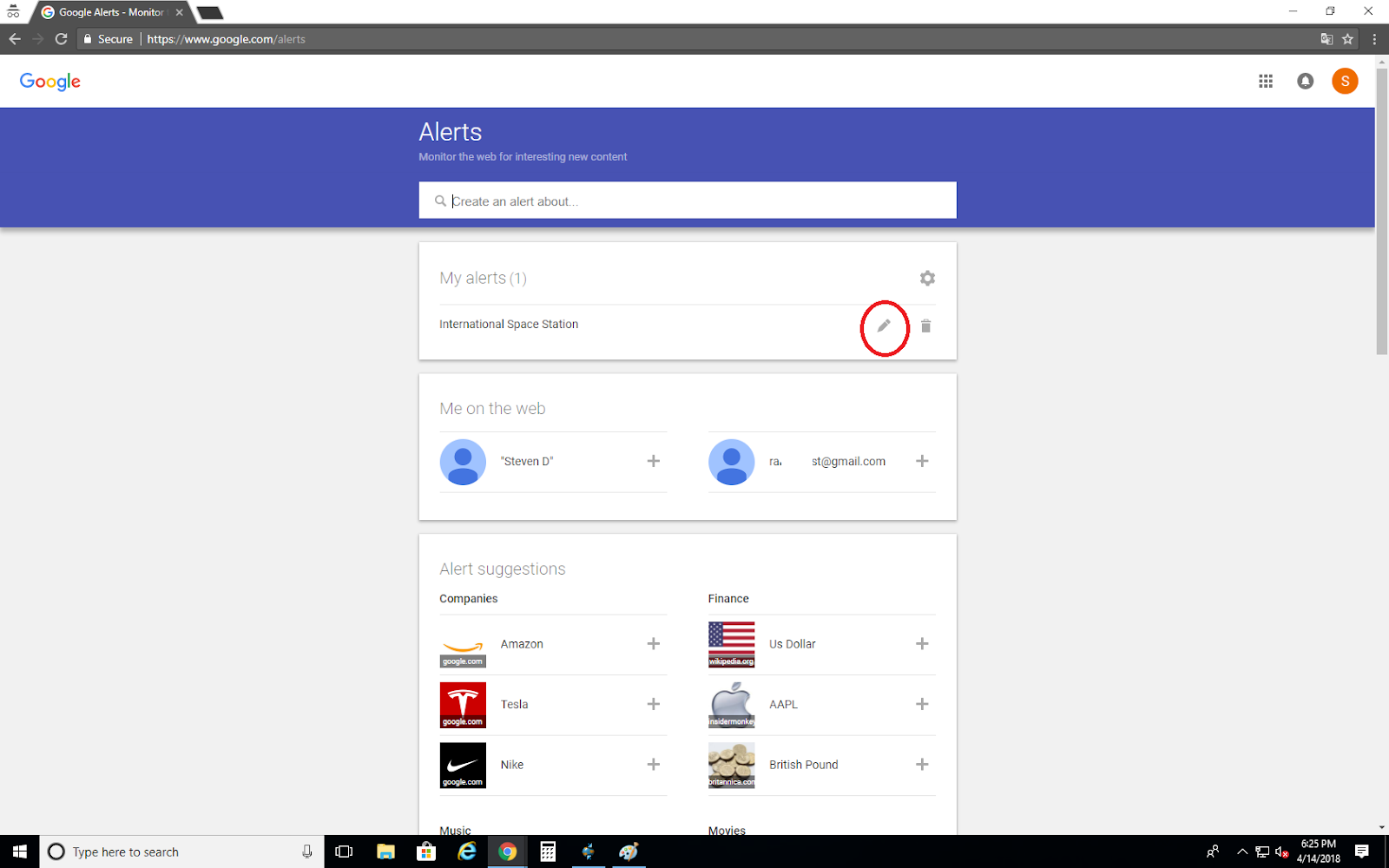1389x868 pixels.
Task: Open Paint from the taskbar
Action: coord(629,852)
